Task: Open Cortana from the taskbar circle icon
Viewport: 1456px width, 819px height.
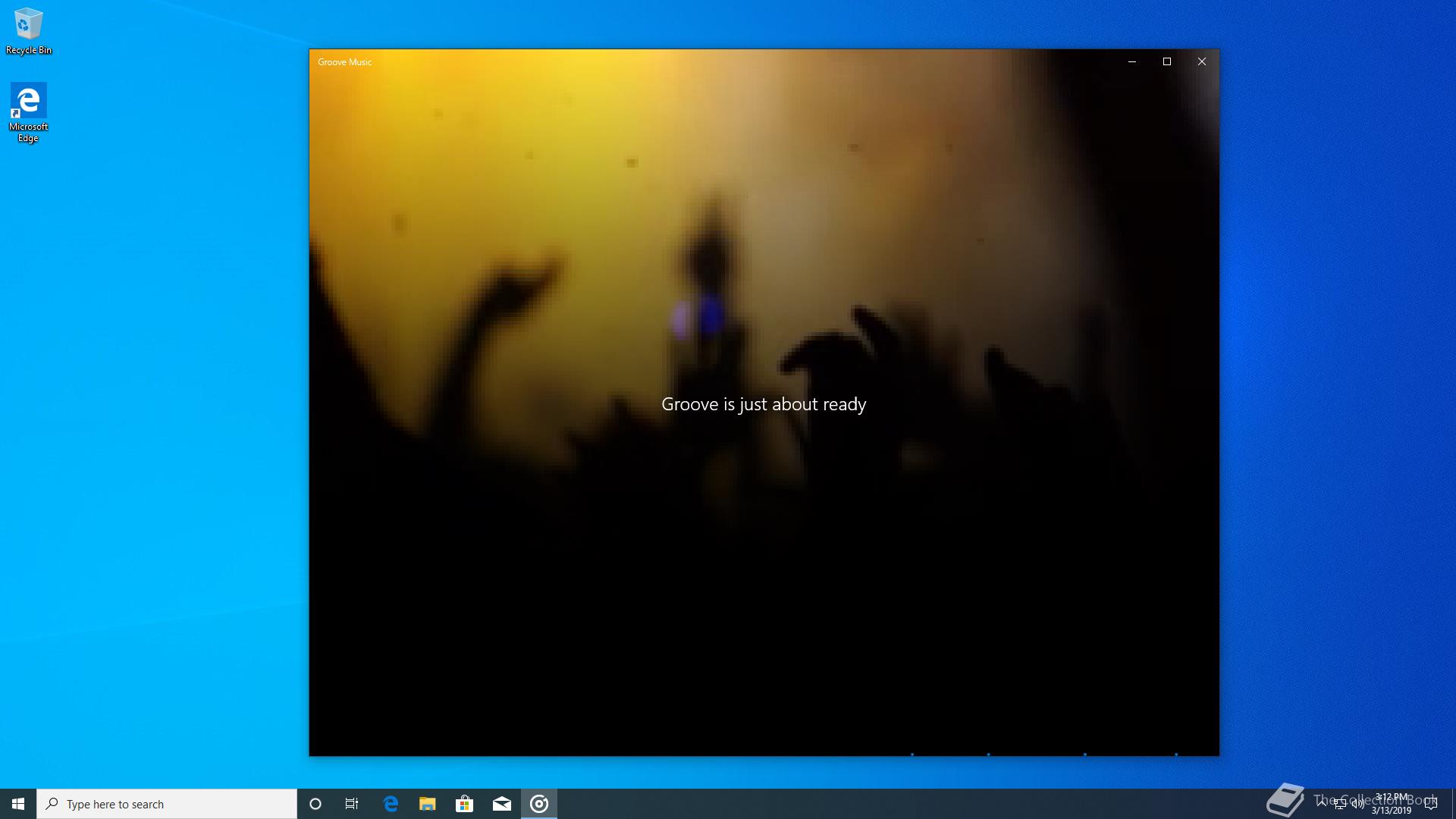Action: point(315,804)
